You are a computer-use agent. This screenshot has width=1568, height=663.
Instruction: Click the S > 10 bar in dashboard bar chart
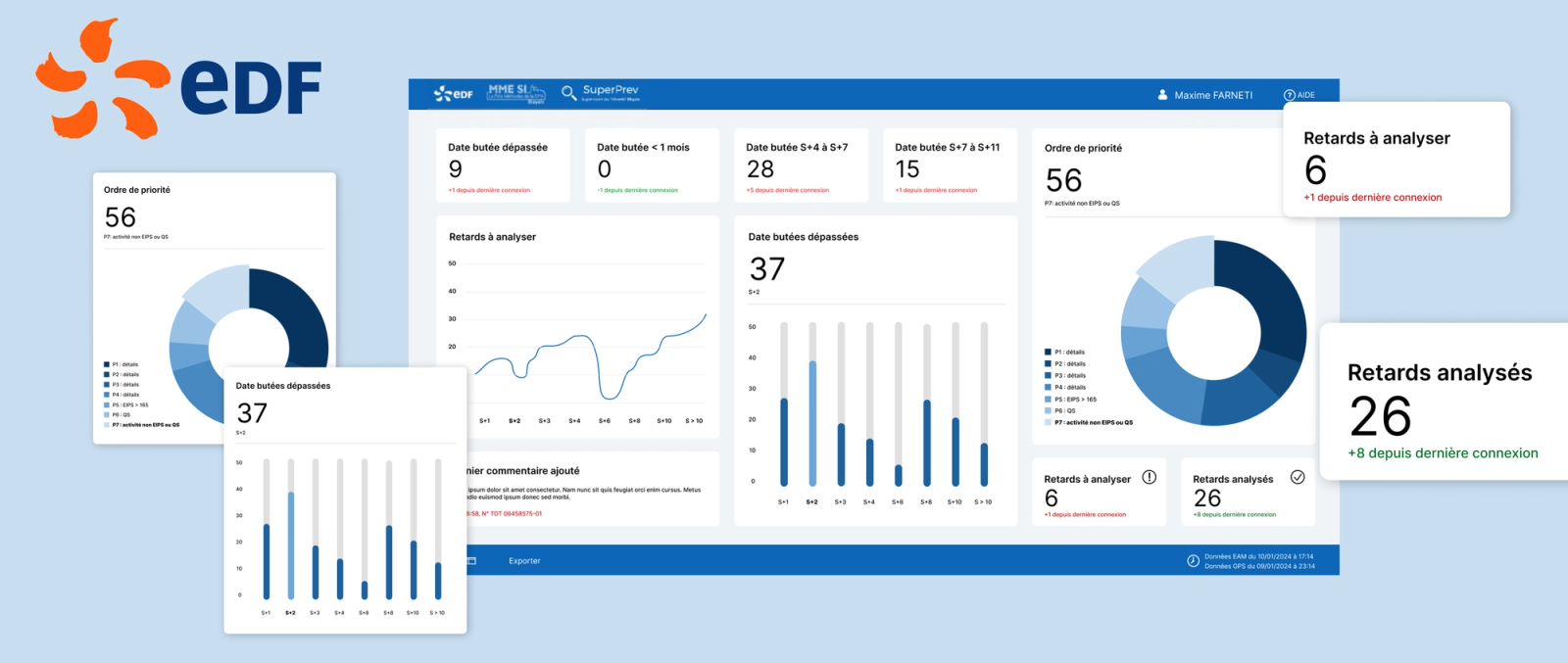(984, 464)
